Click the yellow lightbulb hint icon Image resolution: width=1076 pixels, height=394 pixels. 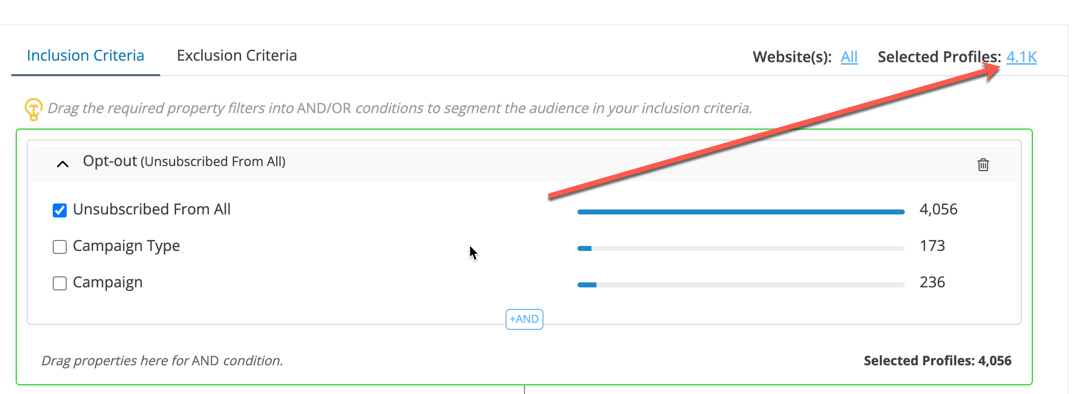click(33, 108)
